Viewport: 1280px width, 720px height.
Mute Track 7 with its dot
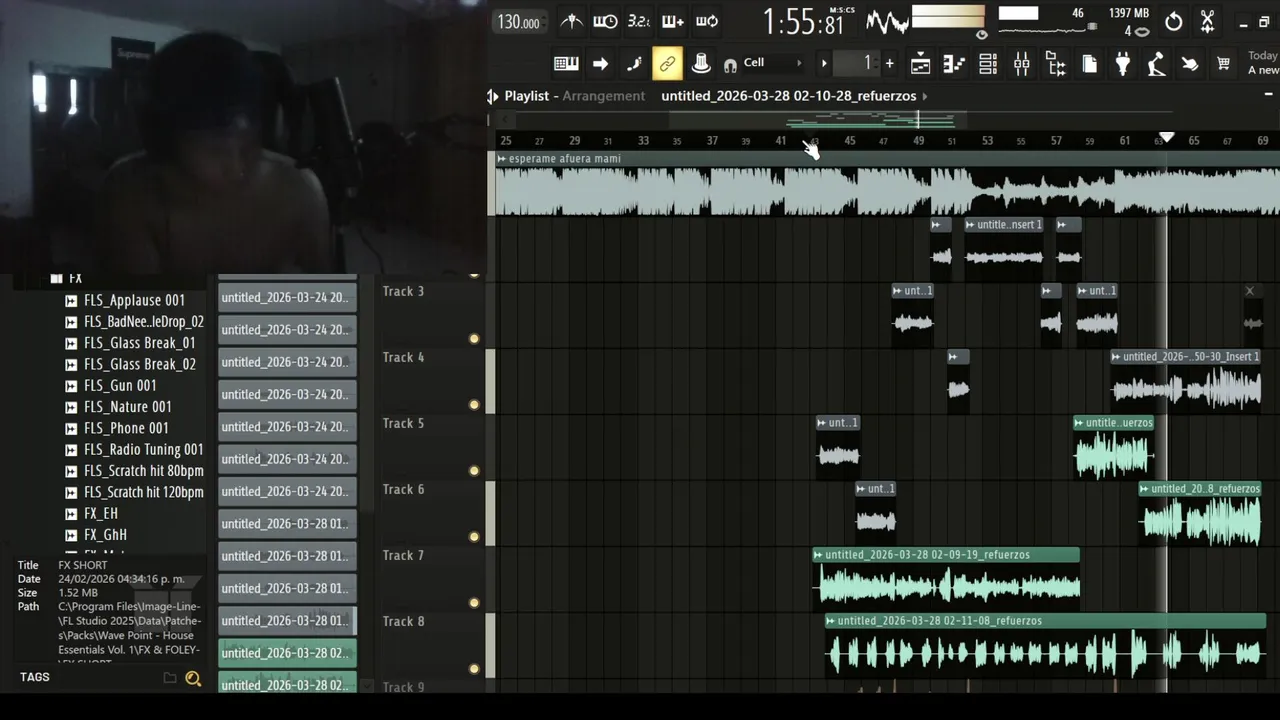tap(474, 603)
